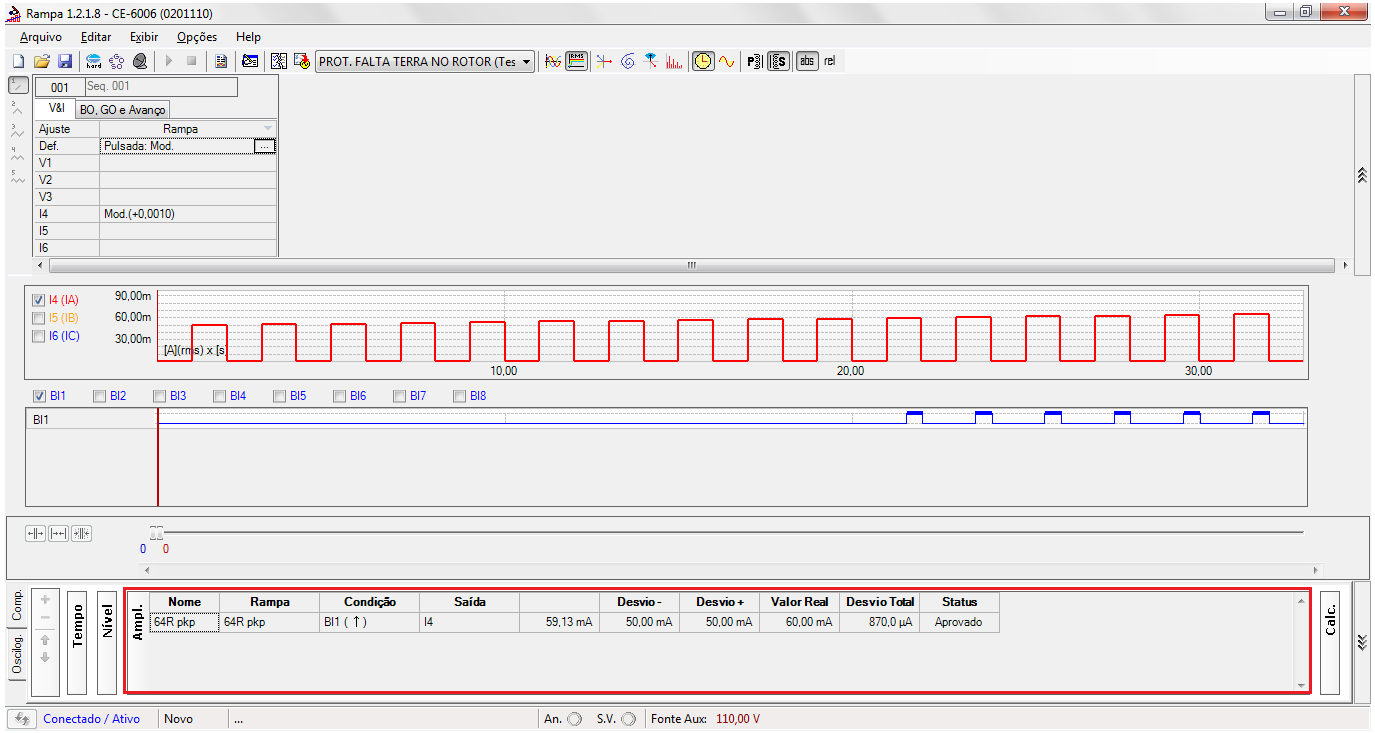Click the waveform graph icon
The width and height of the screenshot is (1375, 733).
[x=553, y=61]
